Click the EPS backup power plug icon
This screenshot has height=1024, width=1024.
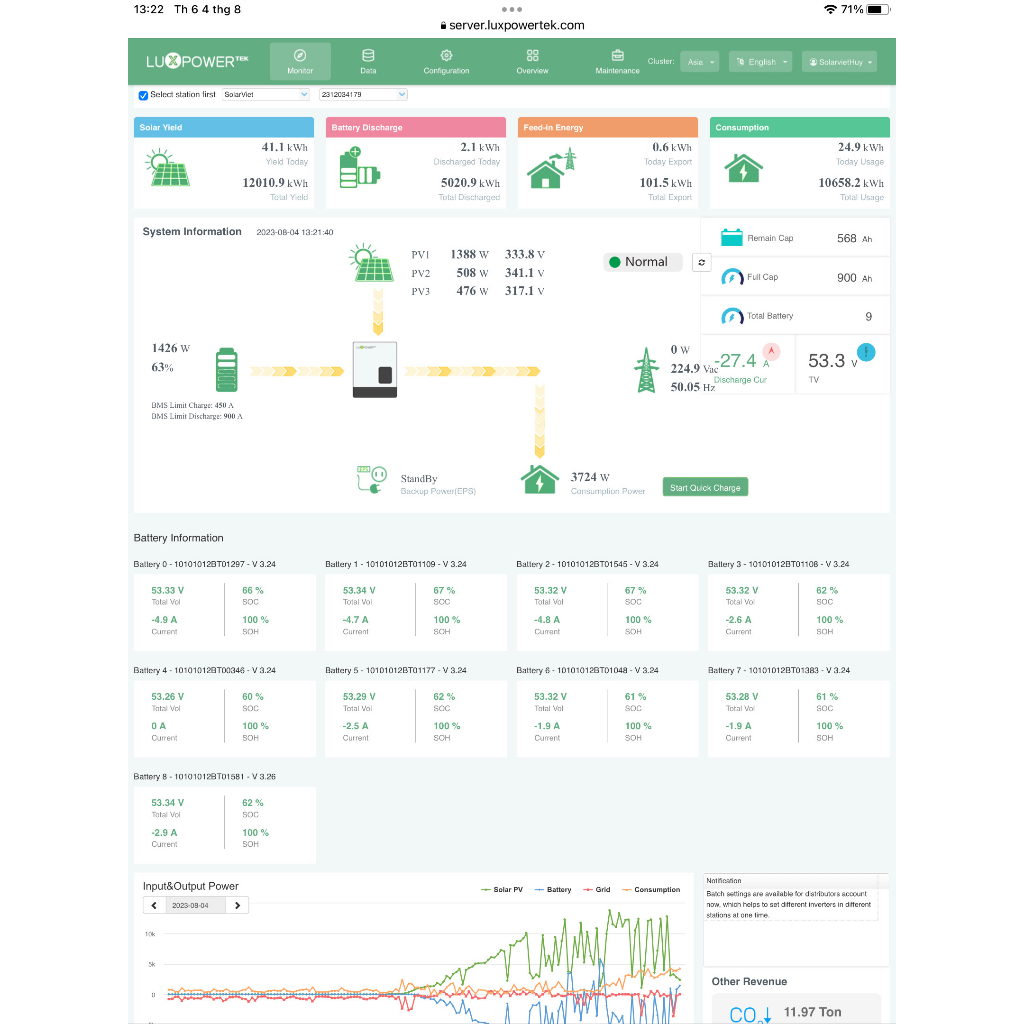pos(372,479)
